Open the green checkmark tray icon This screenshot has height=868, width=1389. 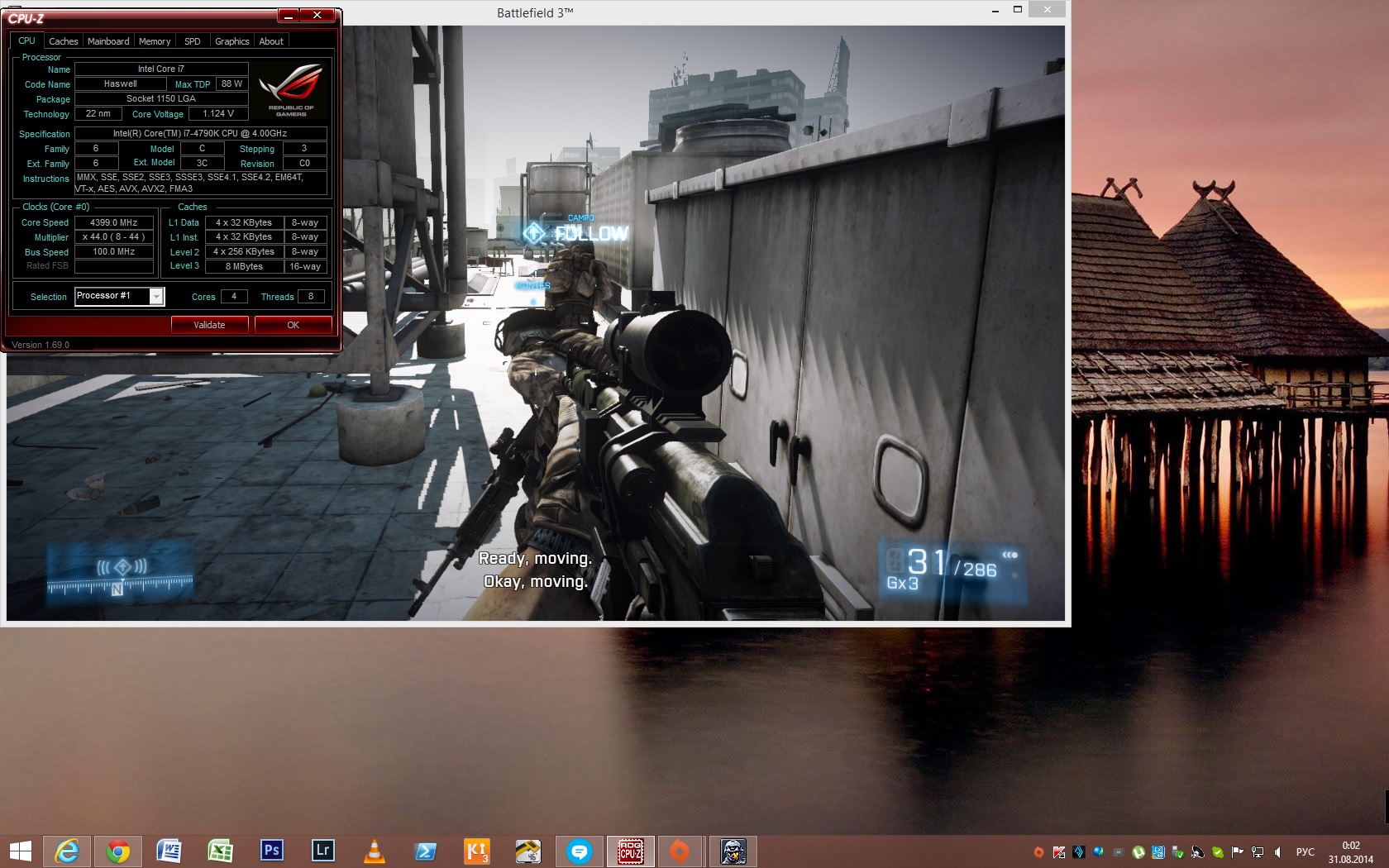(1218, 852)
